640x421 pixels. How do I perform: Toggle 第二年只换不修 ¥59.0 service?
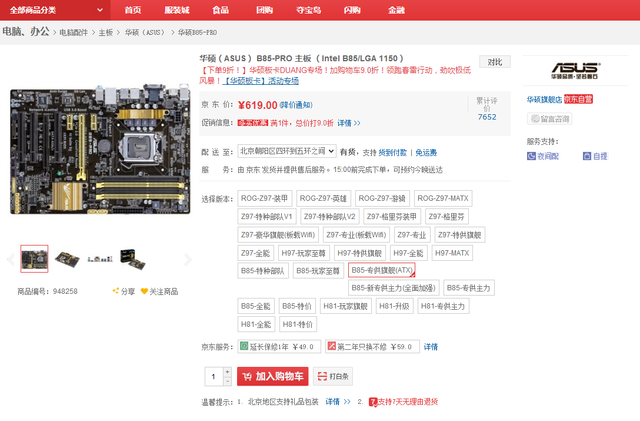(x=372, y=347)
